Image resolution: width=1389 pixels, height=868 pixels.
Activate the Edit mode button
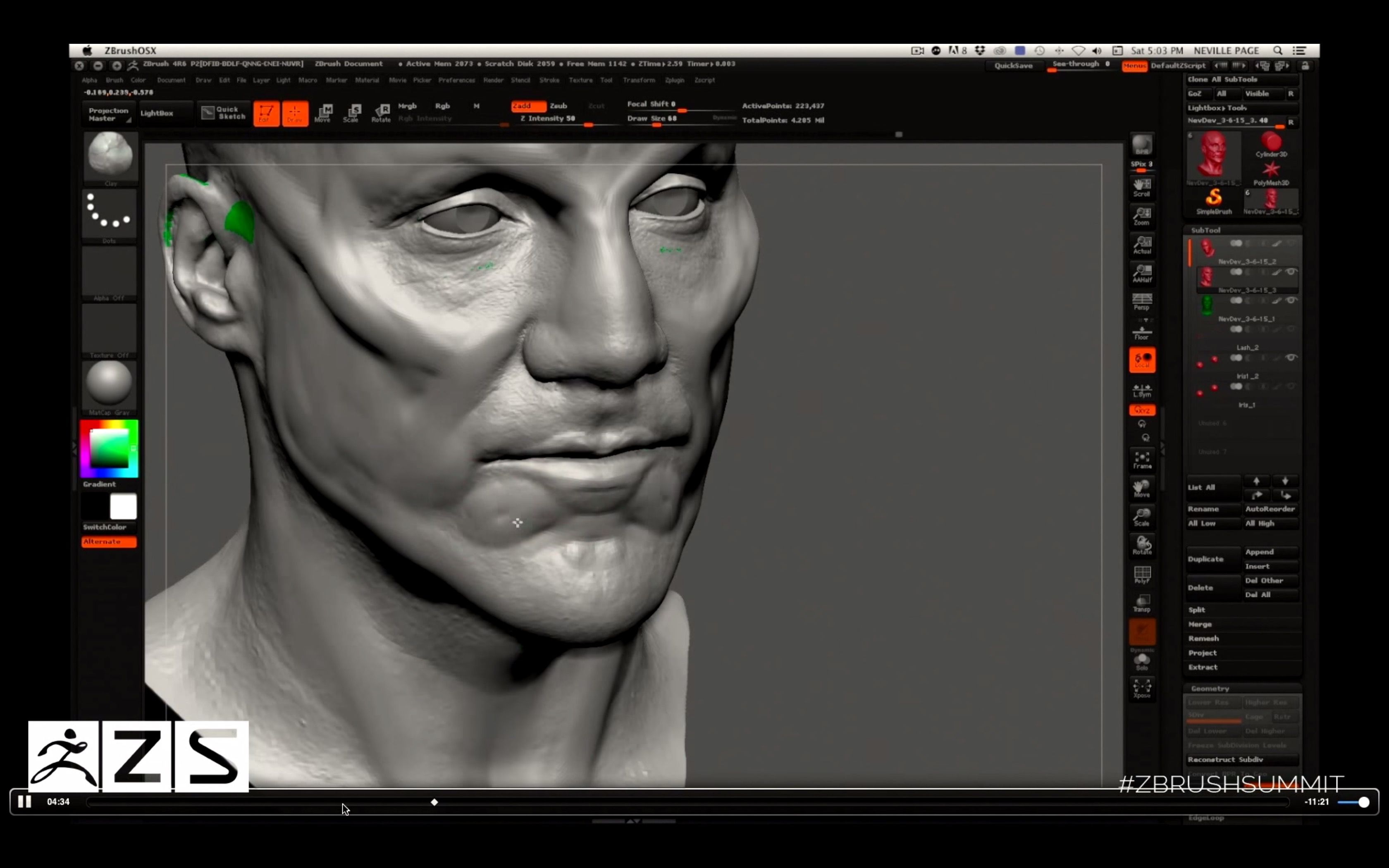266,113
